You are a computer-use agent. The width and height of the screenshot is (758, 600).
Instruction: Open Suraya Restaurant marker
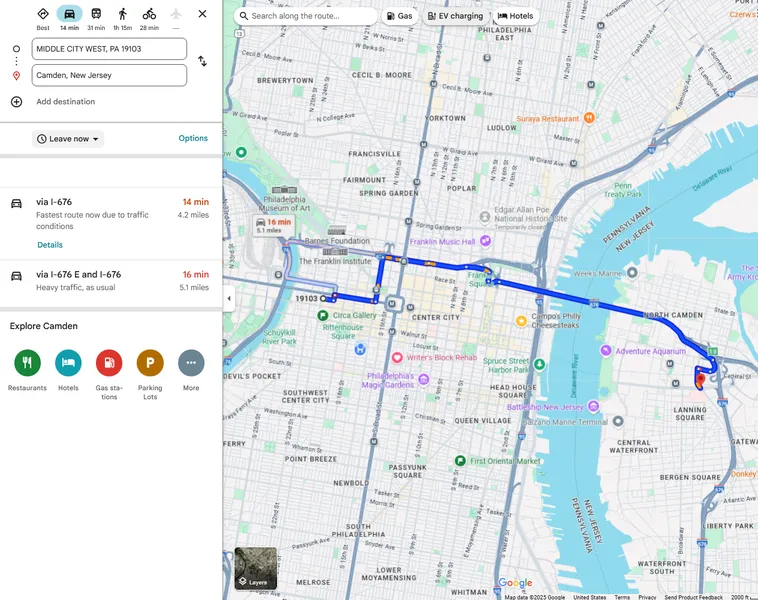coord(589,118)
